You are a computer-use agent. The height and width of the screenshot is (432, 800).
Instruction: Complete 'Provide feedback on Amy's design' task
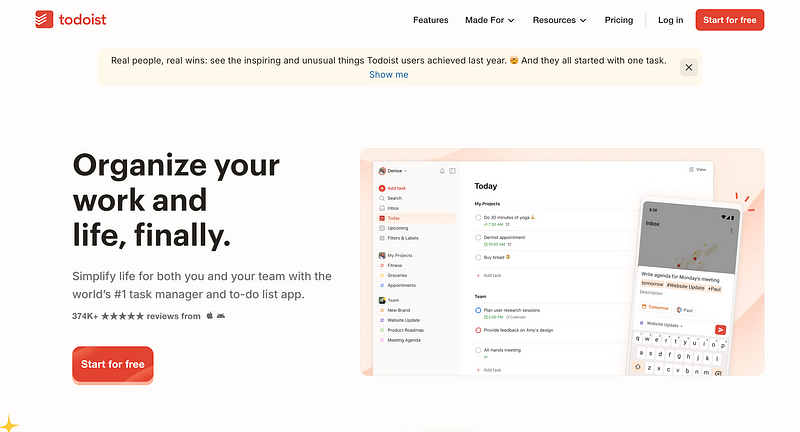(x=478, y=330)
